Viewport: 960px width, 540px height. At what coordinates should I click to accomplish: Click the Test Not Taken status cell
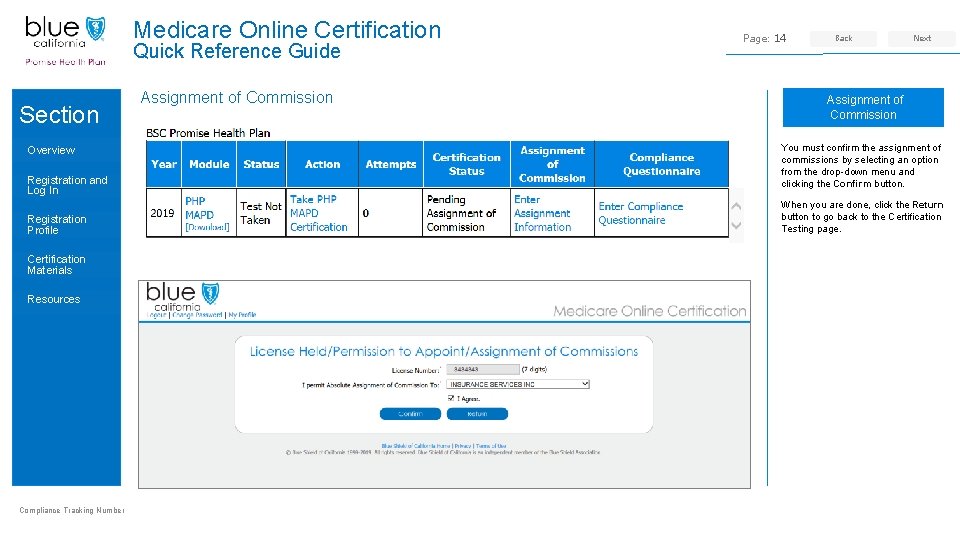(261, 212)
